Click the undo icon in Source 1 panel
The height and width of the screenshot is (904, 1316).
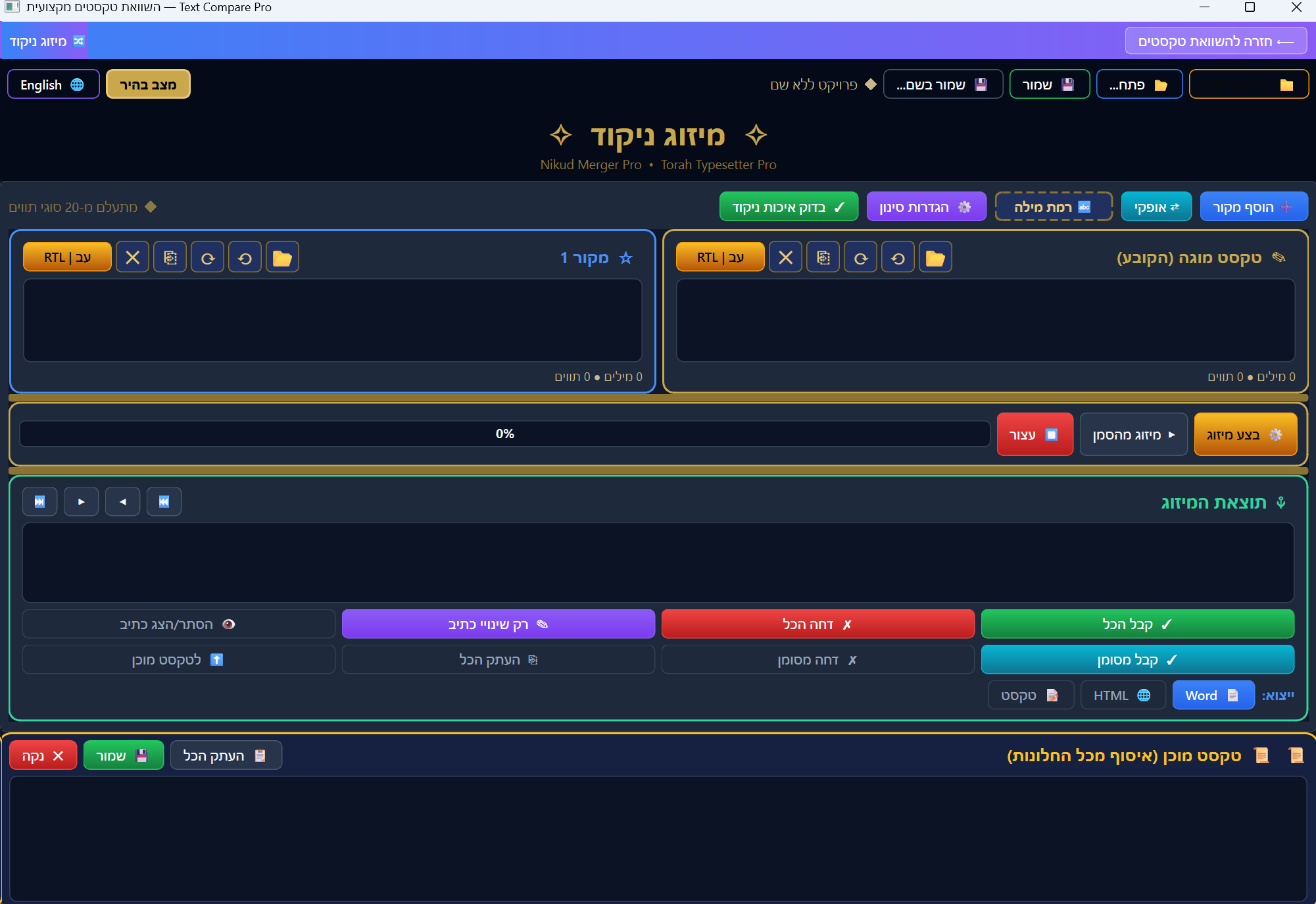pos(245,257)
